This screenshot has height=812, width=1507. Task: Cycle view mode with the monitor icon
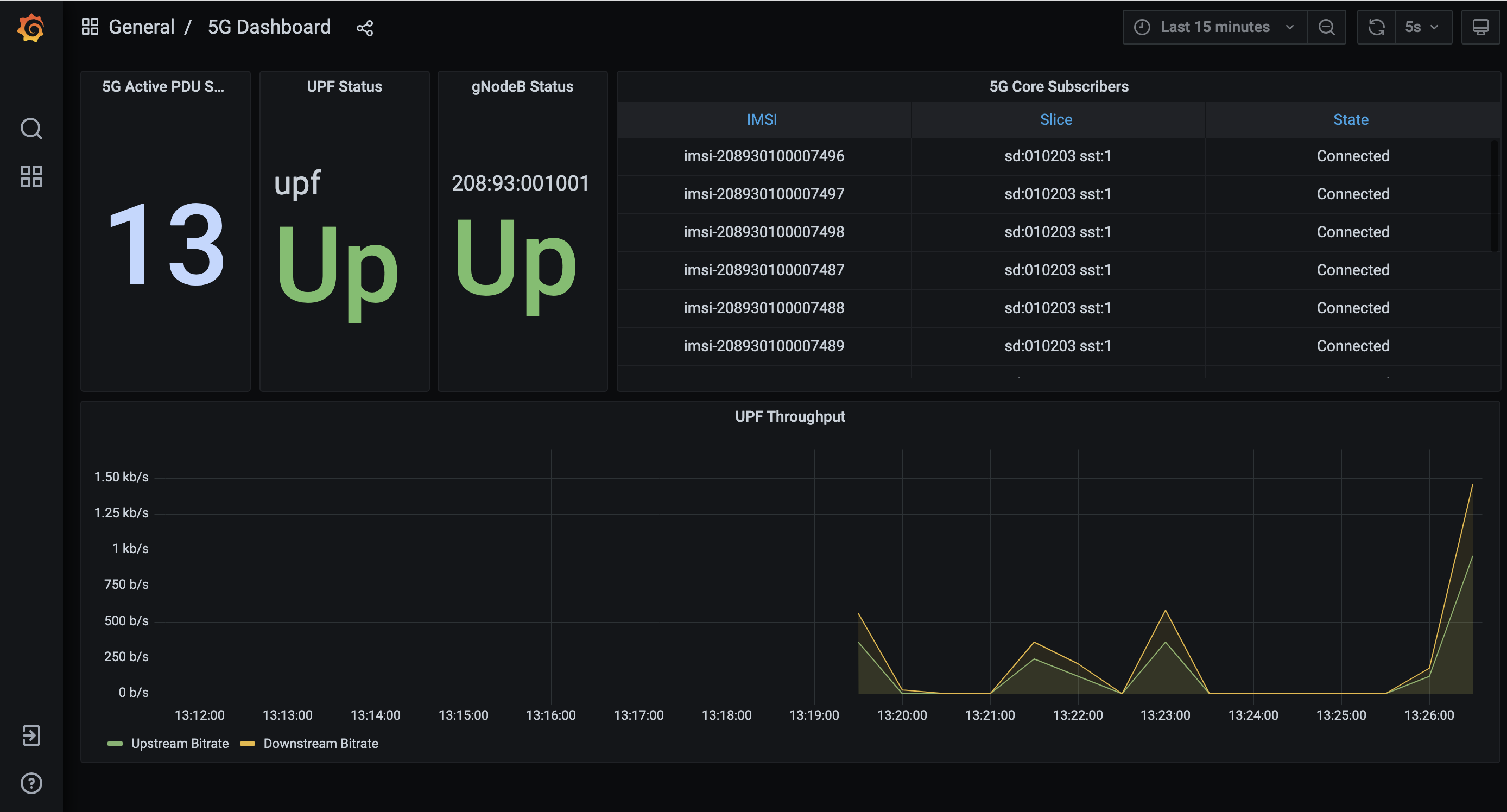coord(1480,27)
